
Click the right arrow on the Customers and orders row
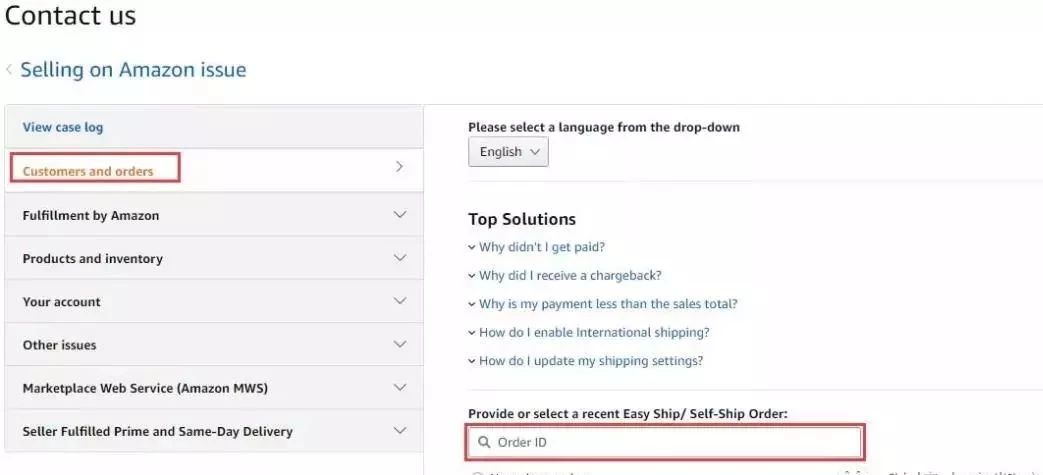tap(399, 167)
